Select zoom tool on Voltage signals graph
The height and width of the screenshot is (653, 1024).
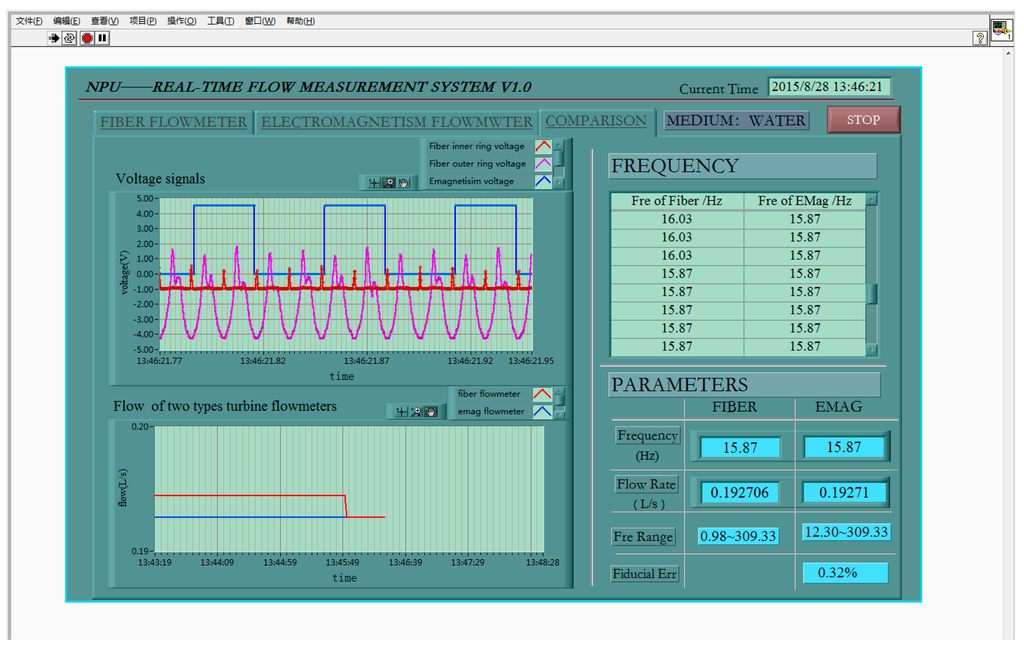389,183
